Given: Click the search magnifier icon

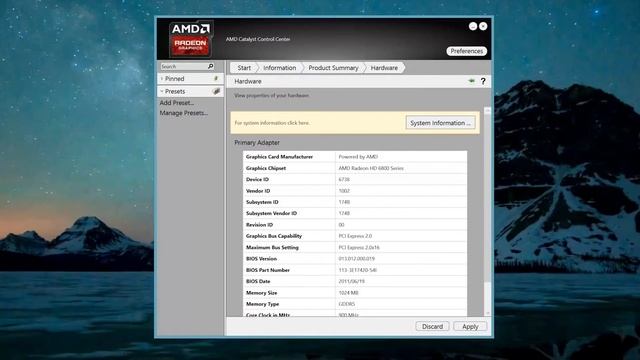Looking at the screenshot, I should click(x=211, y=66).
